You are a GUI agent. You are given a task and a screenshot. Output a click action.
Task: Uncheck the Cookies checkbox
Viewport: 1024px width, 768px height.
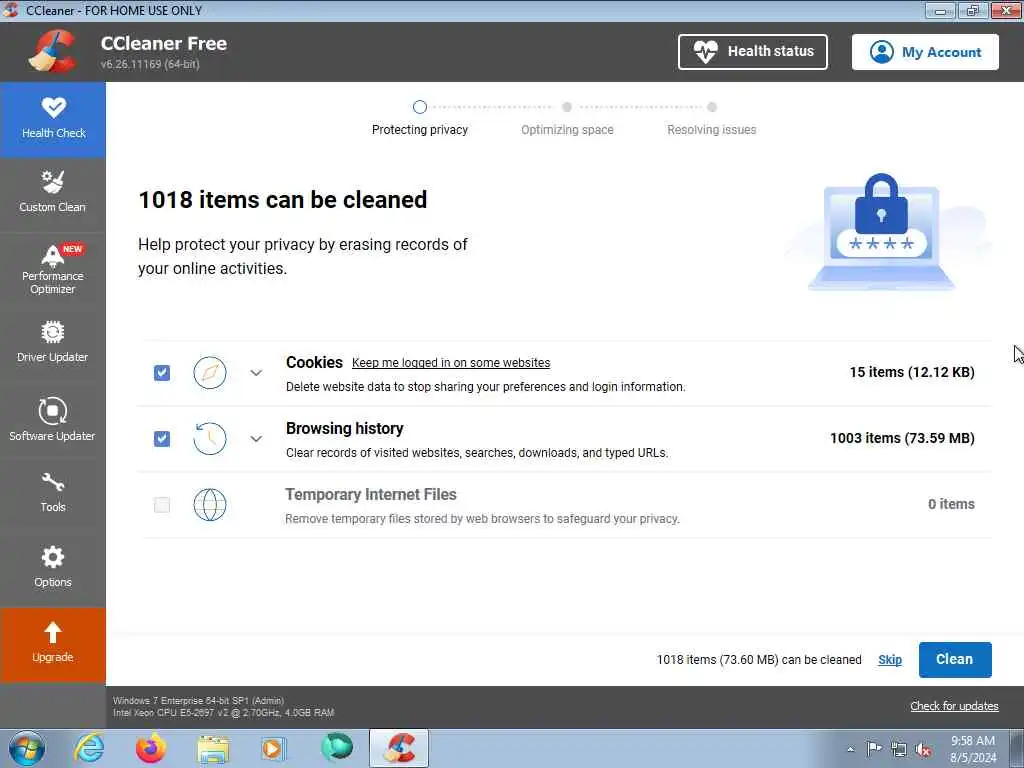(162, 373)
